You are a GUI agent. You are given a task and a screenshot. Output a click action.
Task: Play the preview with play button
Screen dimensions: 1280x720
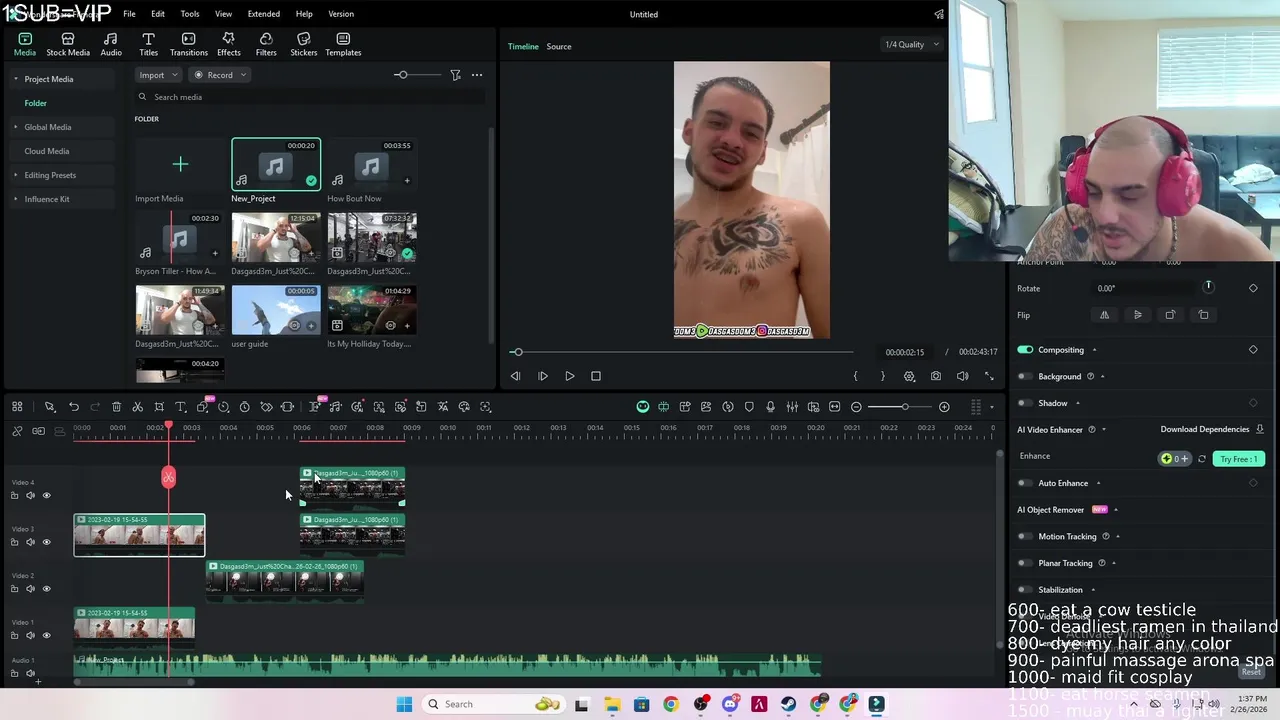point(569,376)
